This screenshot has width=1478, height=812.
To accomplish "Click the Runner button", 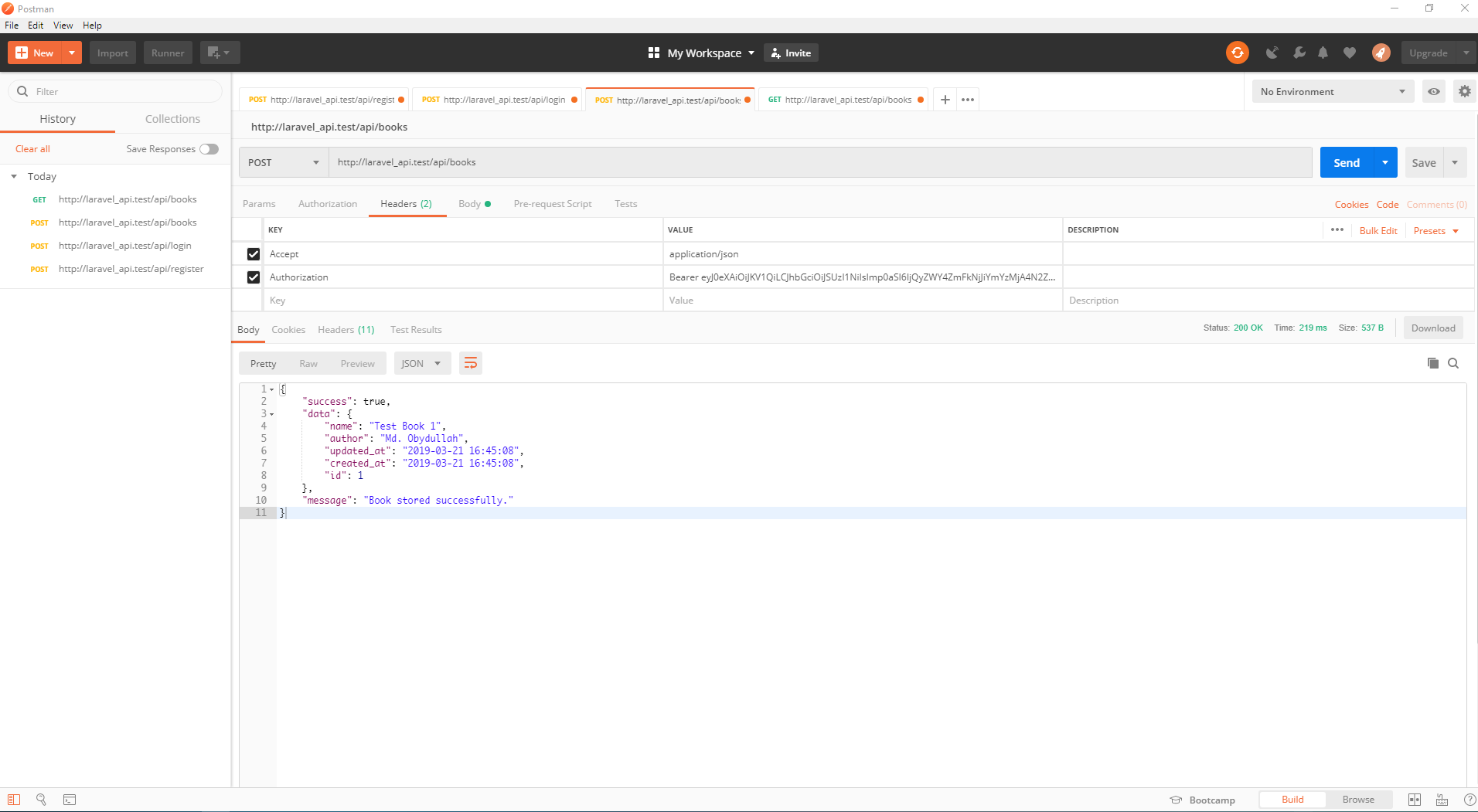I will 168,53.
